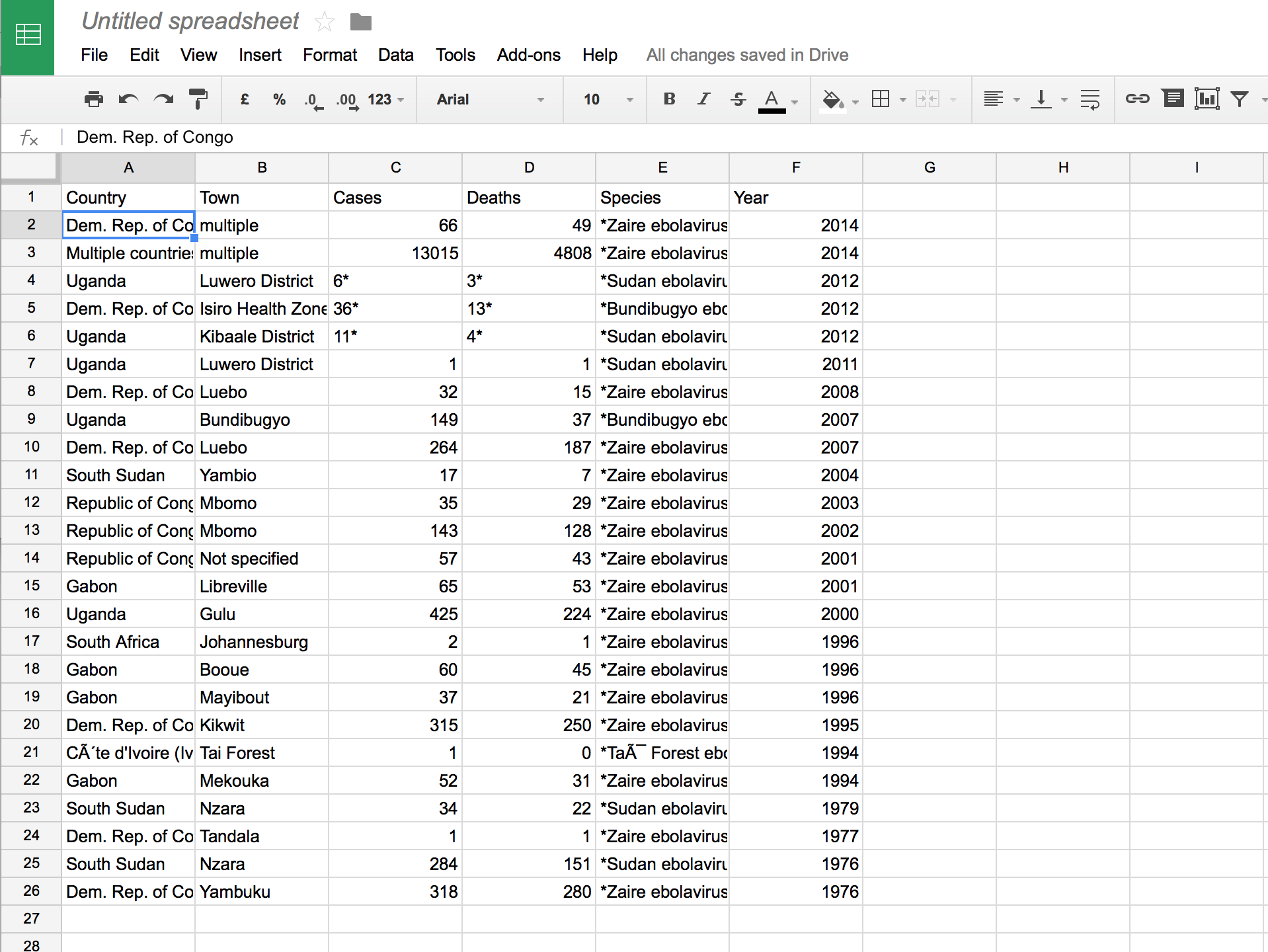This screenshot has width=1268, height=952.
Task: Select the 'Johannesburg' cell
Action: tap(262, 641)
